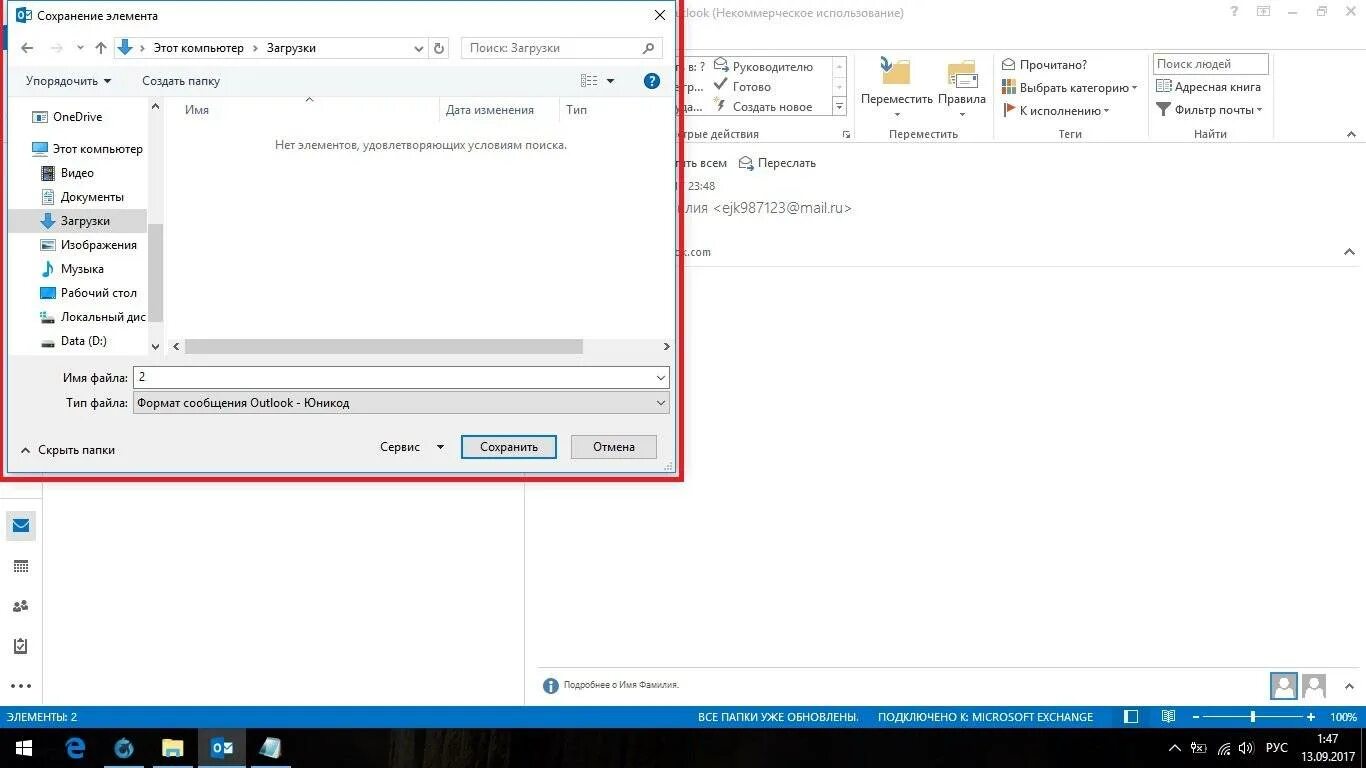This screenshot has width=1366, height=768.
Task: Open Microsoft Edge from the taskbar
Action: (x=75, y=748)
